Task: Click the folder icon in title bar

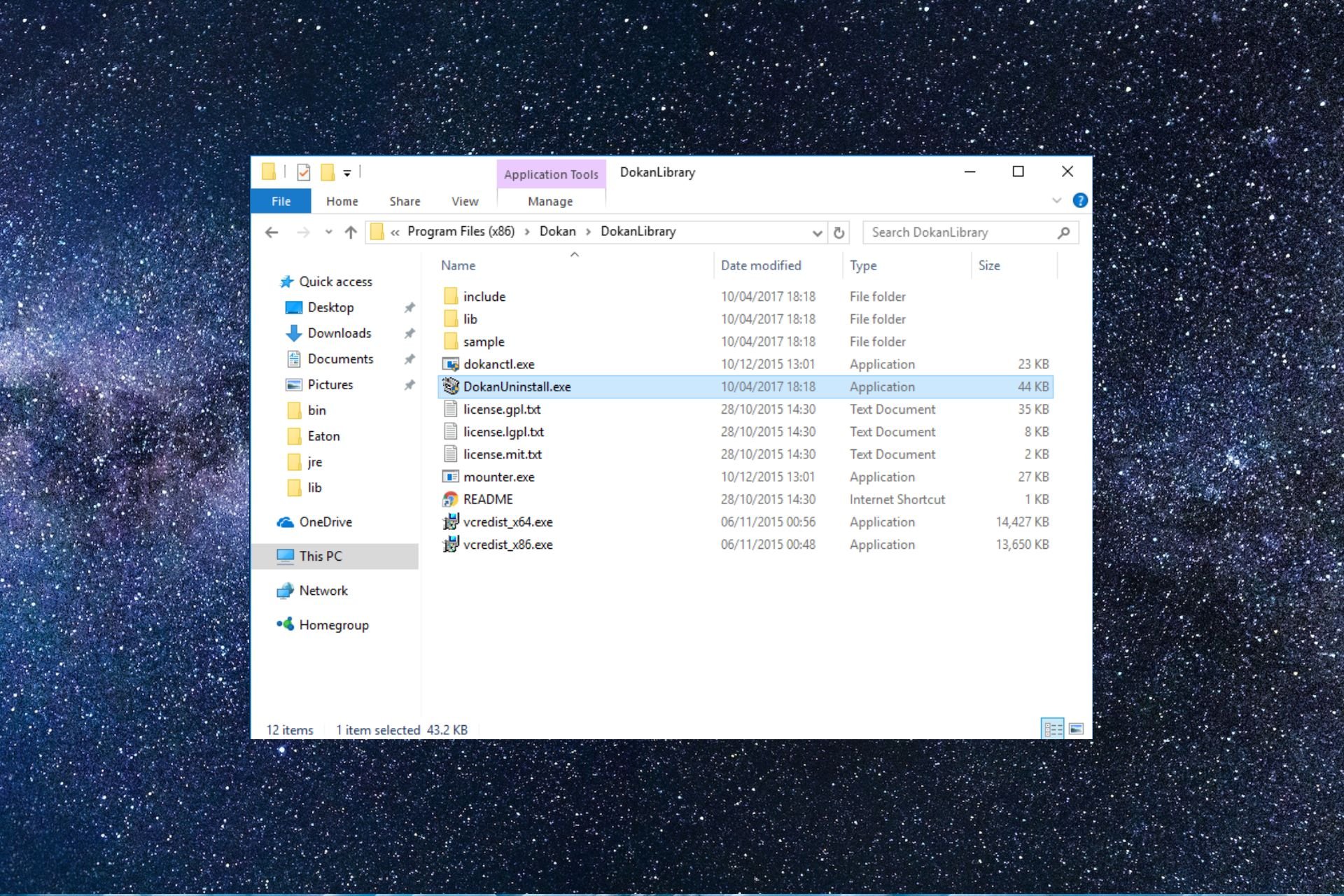Action: pos(269,171)
